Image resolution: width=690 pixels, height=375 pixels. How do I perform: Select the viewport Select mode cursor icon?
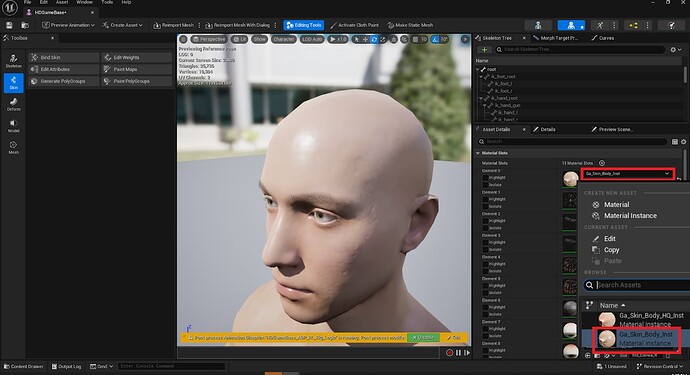click(356, 40)
